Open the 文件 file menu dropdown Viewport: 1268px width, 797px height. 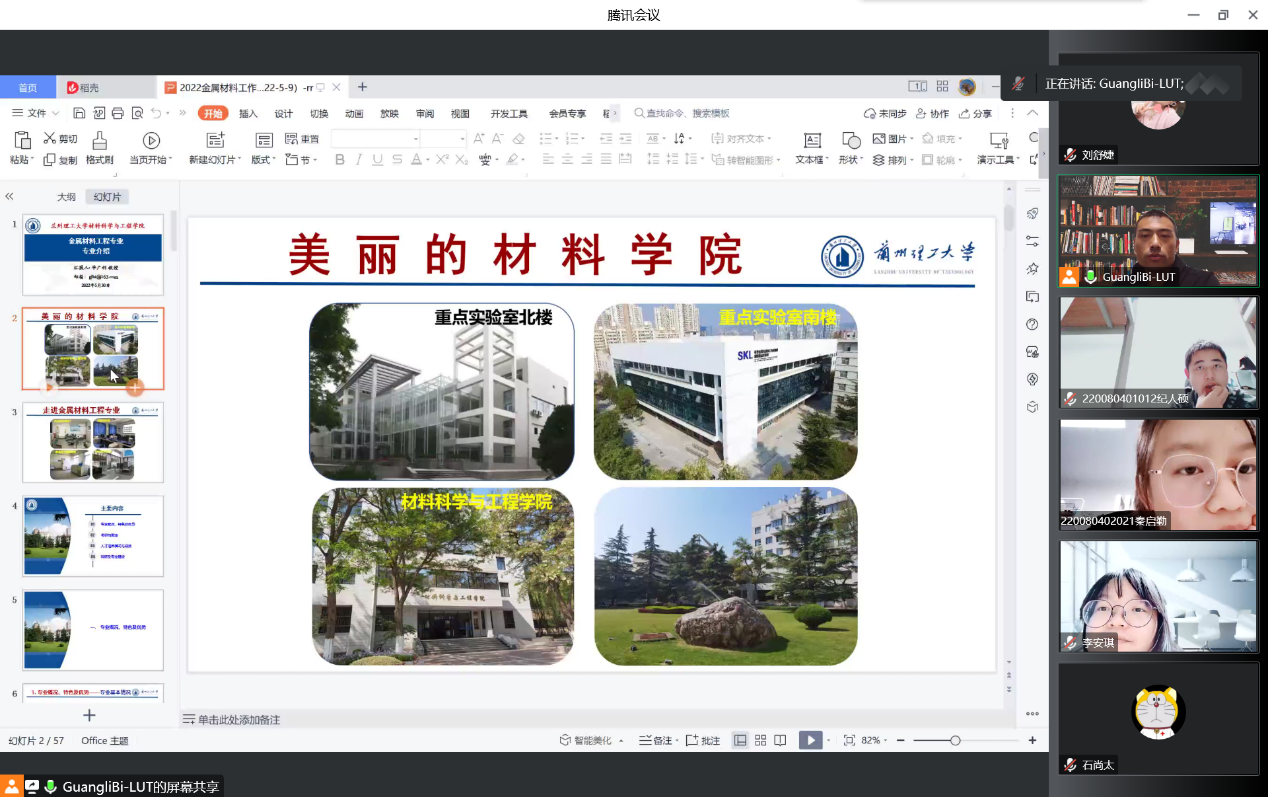(x=34, y=113)
